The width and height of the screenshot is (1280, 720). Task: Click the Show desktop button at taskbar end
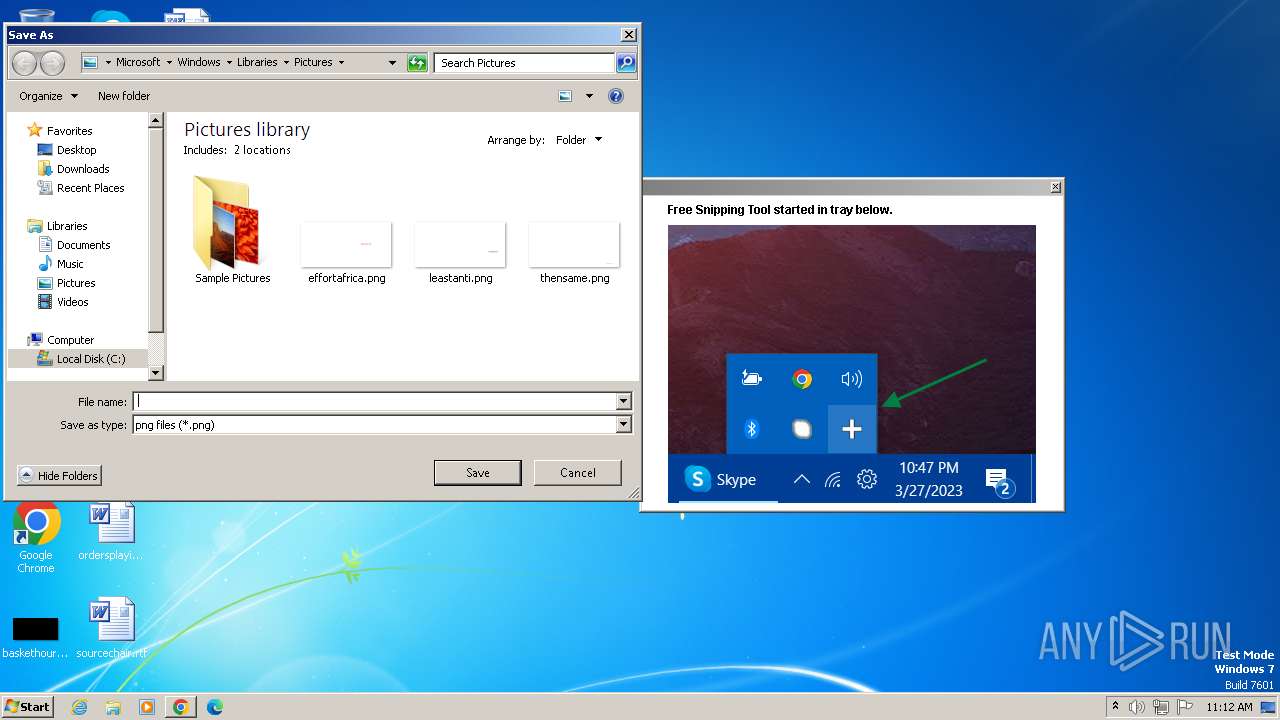coord(1268,707)
